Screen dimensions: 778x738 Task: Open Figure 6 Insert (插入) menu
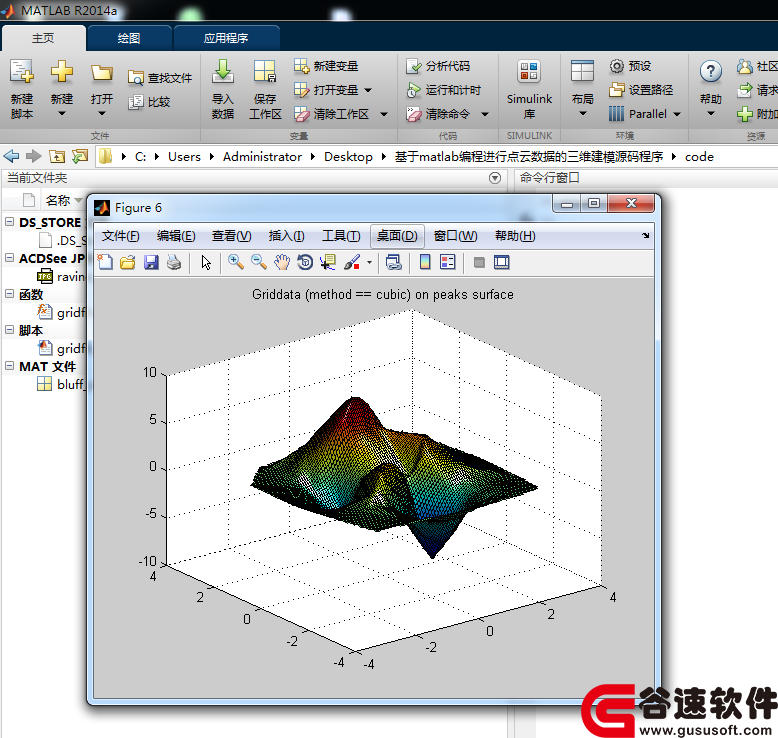(286, 236)
